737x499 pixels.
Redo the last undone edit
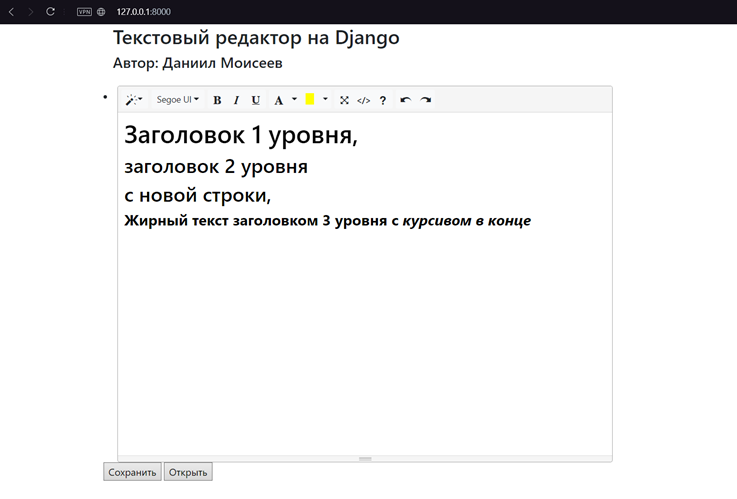425,100
